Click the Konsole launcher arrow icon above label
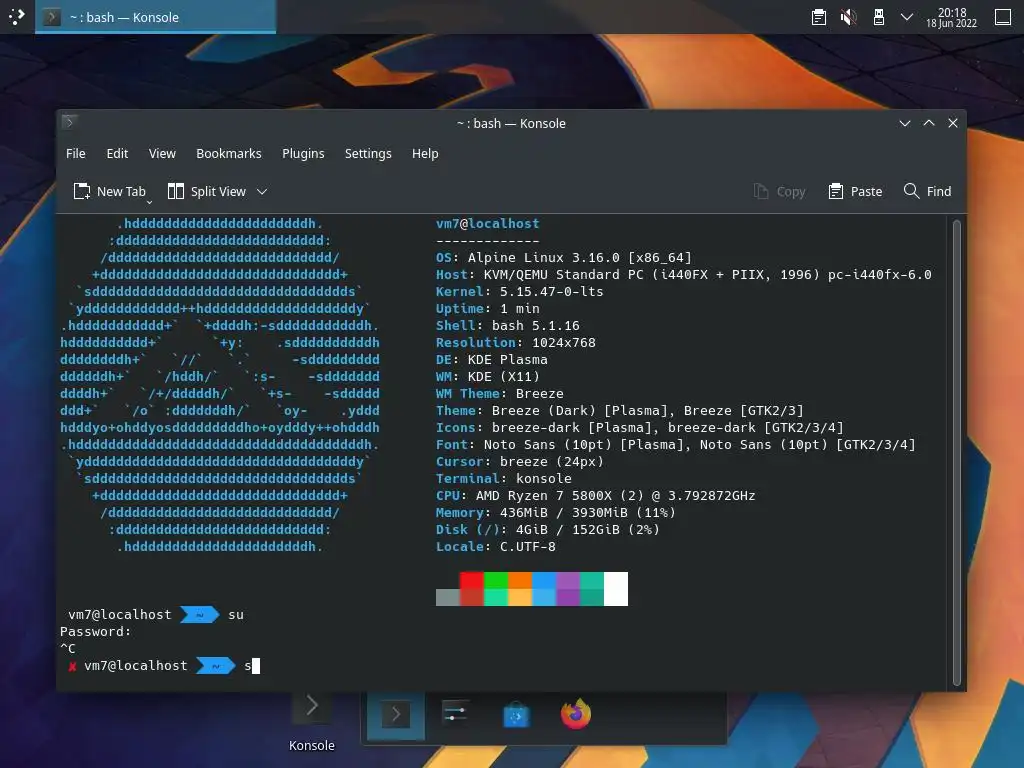The width and height of the screenshot is (1024, 768). click(x=312, y=705)
